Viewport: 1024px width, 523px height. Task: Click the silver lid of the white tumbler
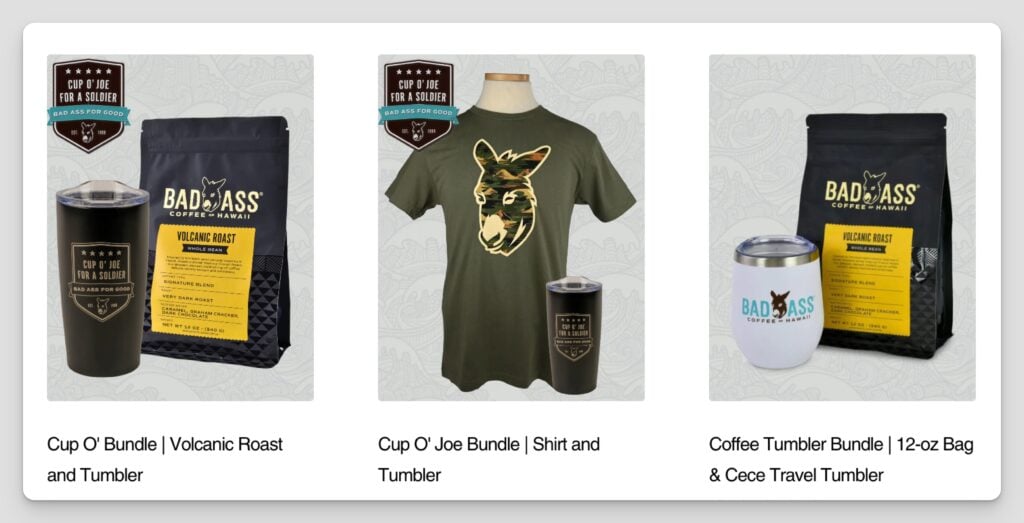776,250
